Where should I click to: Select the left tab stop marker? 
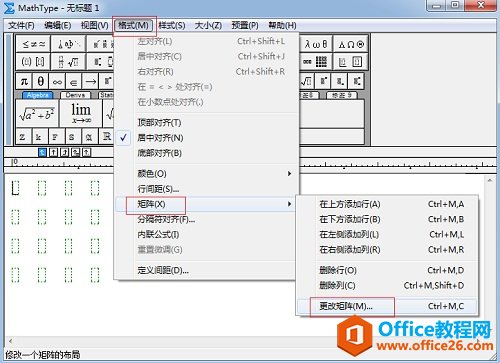click(x=42, y=152)
